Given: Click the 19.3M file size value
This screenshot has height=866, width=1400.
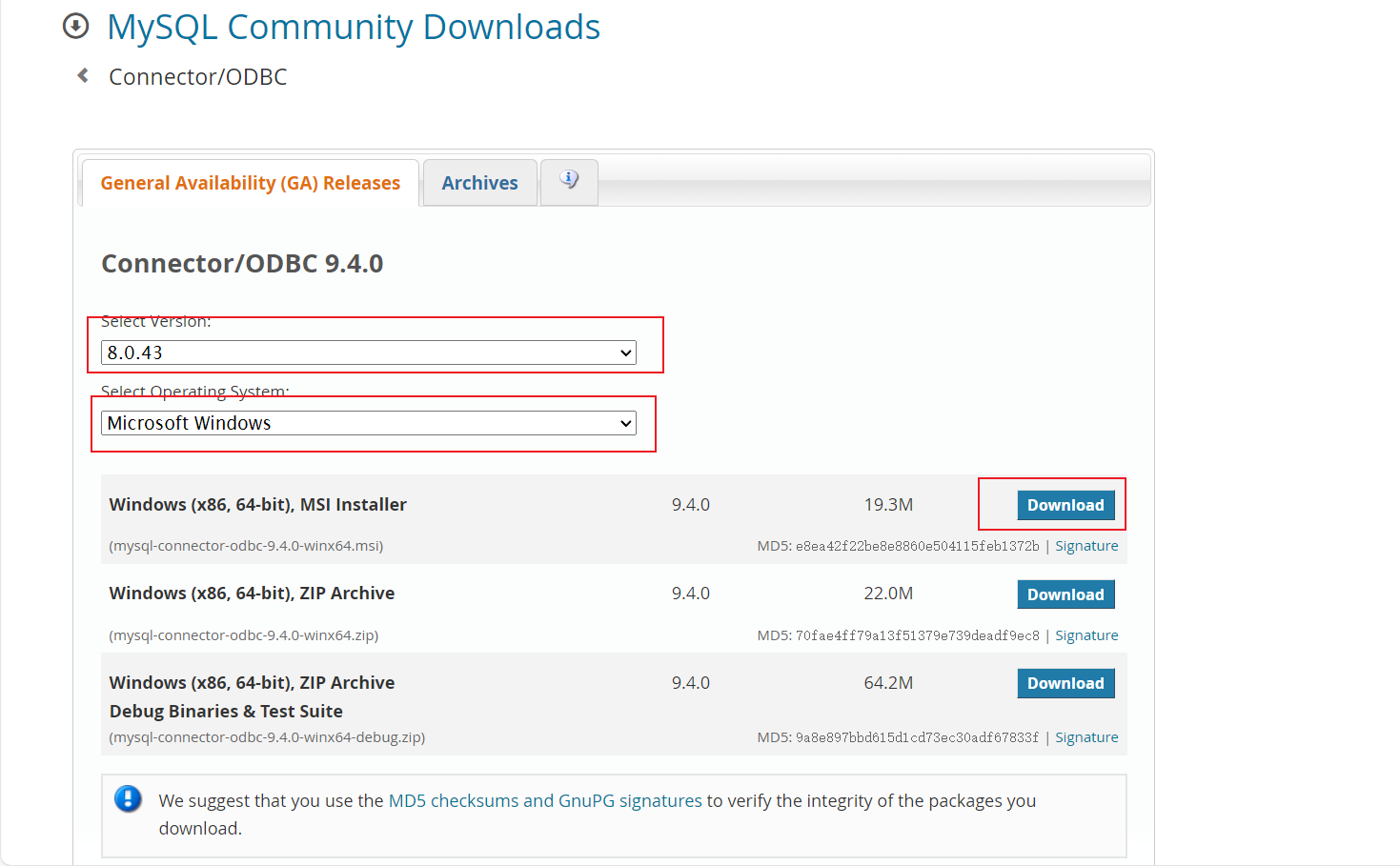Looking at the screenshot, I should [888, 505].
